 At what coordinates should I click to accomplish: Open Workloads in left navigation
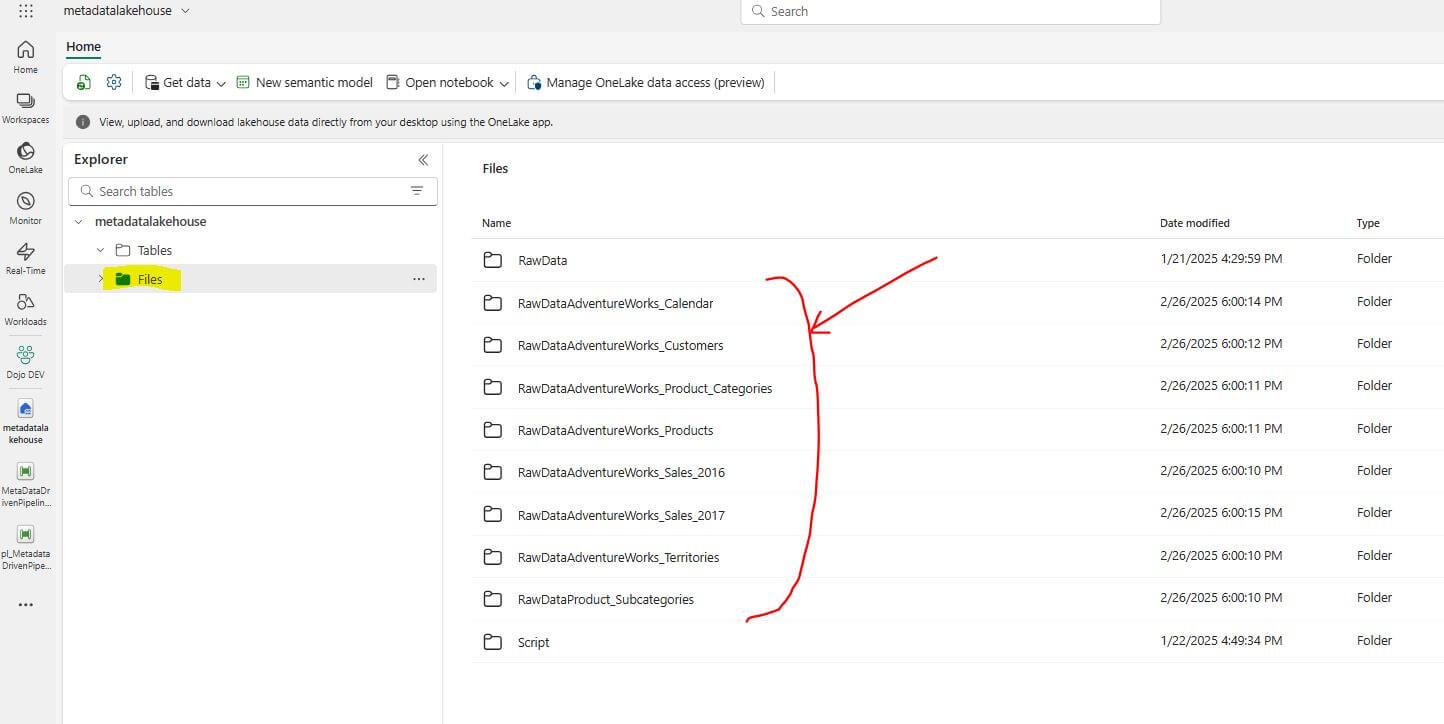pyautogui.click(x=26, y=310)
